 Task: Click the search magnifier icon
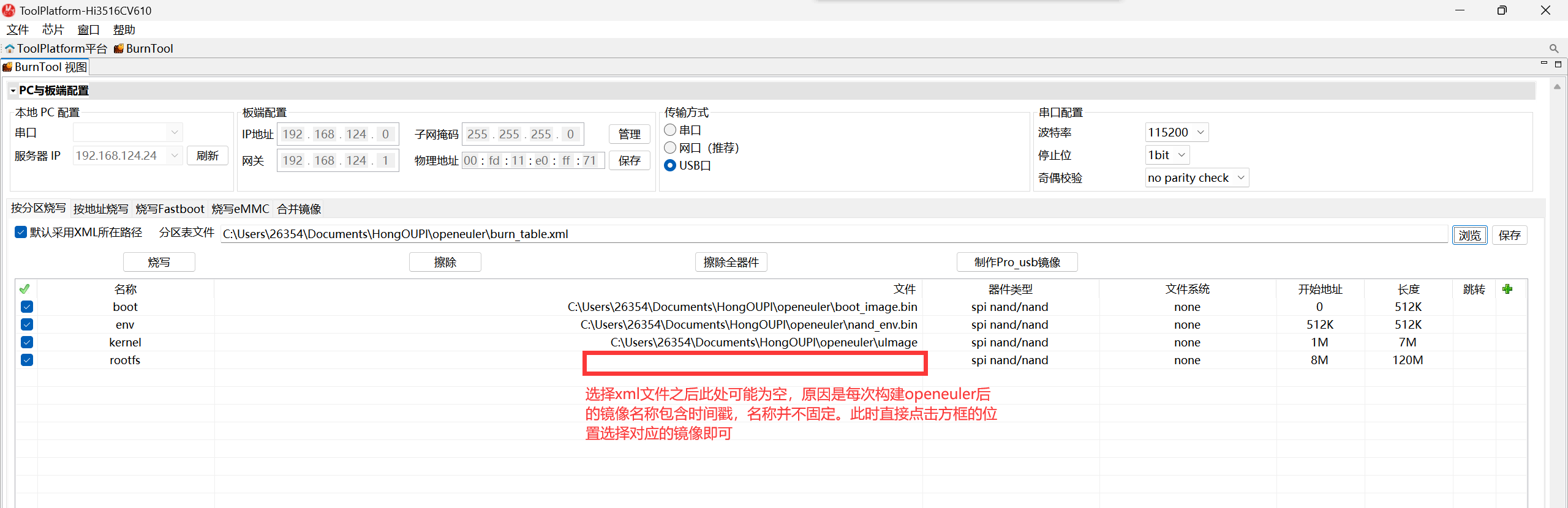(1553, 48)
